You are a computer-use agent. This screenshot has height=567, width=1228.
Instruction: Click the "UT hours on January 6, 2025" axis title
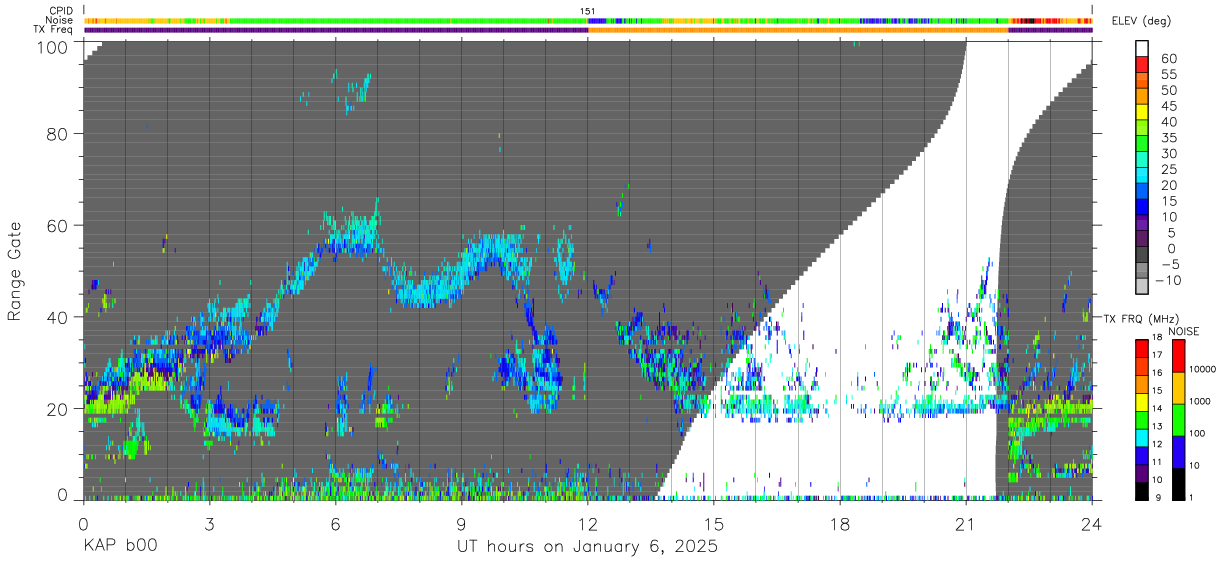587,546
